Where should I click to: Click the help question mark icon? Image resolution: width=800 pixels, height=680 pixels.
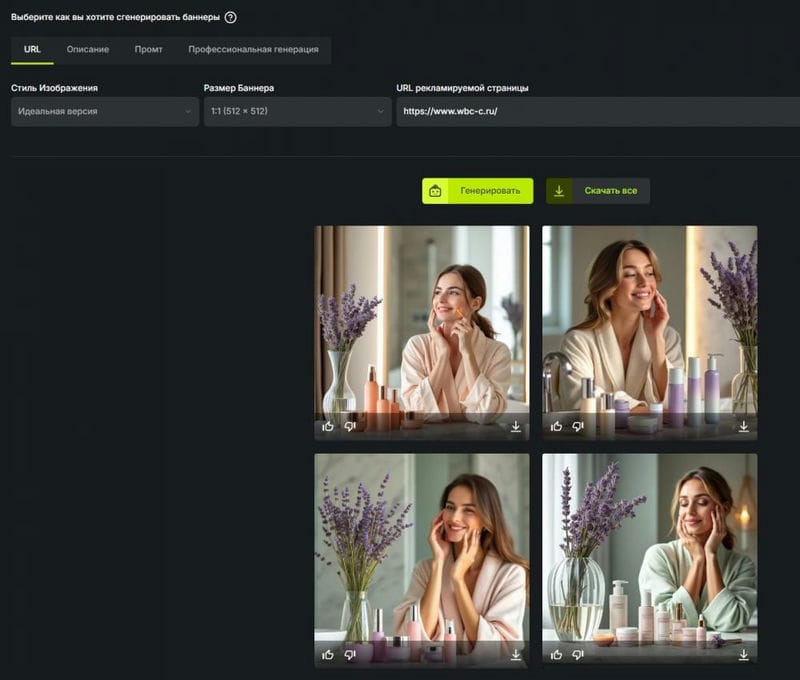pos(231,17)
